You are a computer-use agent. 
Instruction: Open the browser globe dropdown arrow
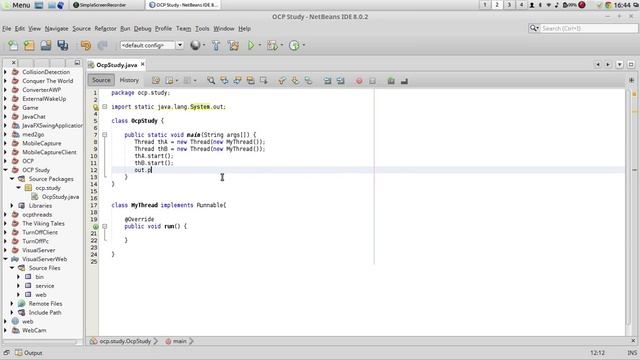pyautogui.click(x=204, y=45)
